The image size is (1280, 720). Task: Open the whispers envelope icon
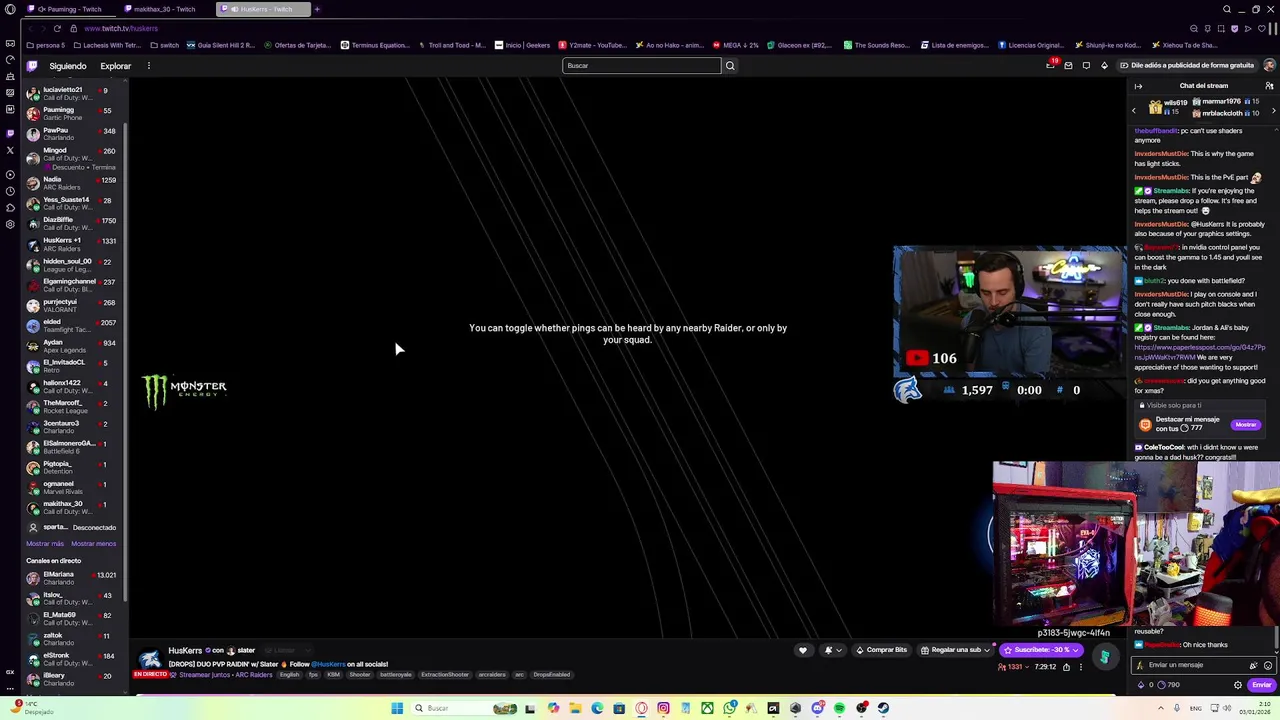[1068, 66]
